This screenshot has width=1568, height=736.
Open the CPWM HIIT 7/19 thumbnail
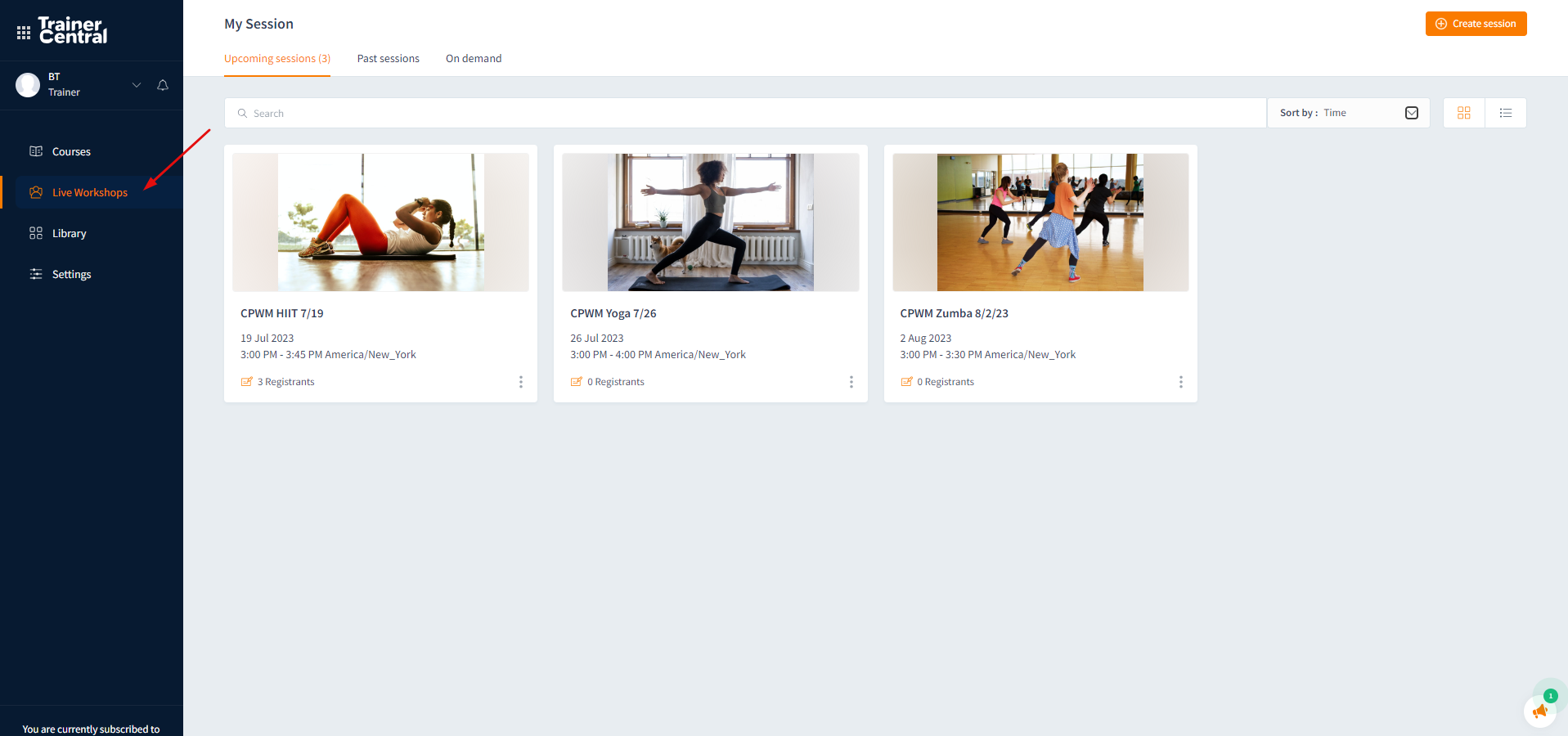point(380,222)
